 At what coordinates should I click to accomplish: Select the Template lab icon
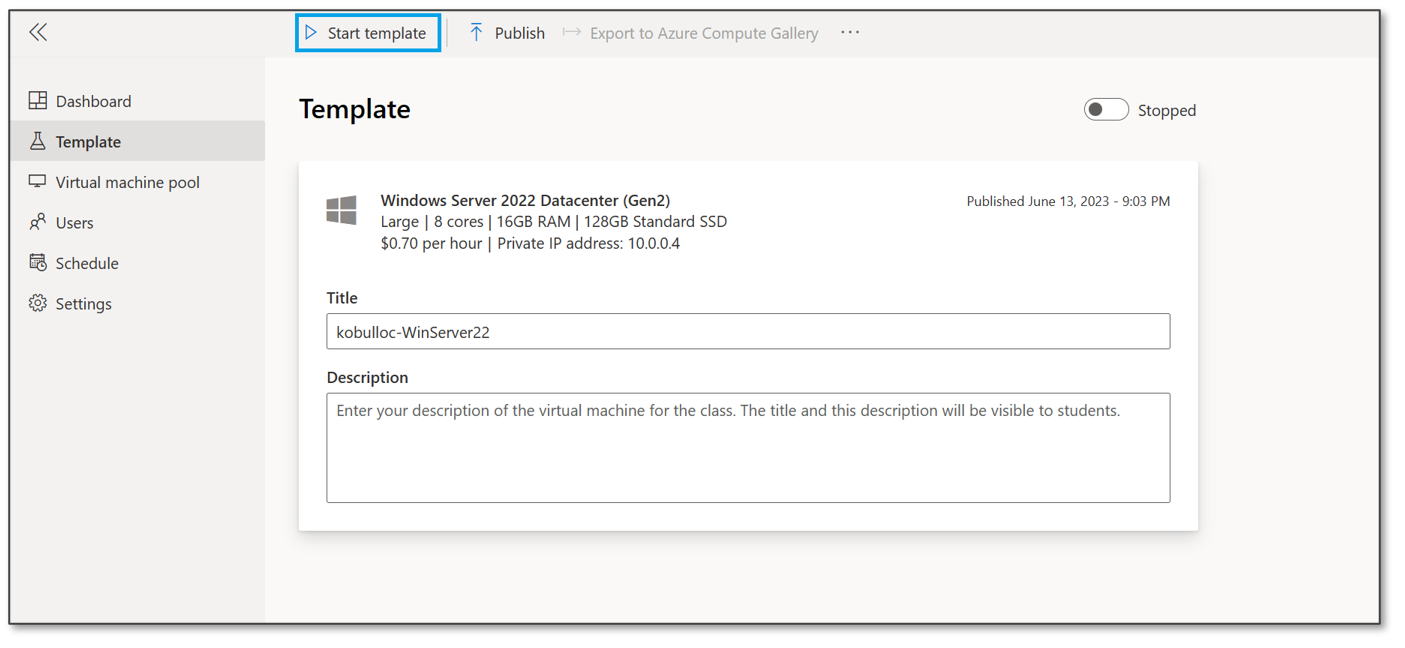tap(38, 141)
